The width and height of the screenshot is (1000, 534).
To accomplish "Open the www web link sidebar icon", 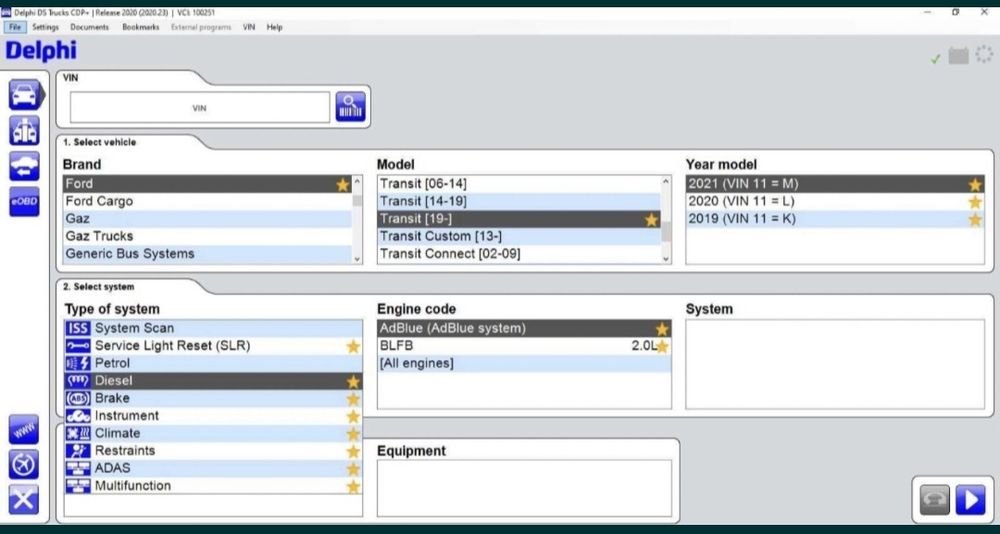I will 24,429.
